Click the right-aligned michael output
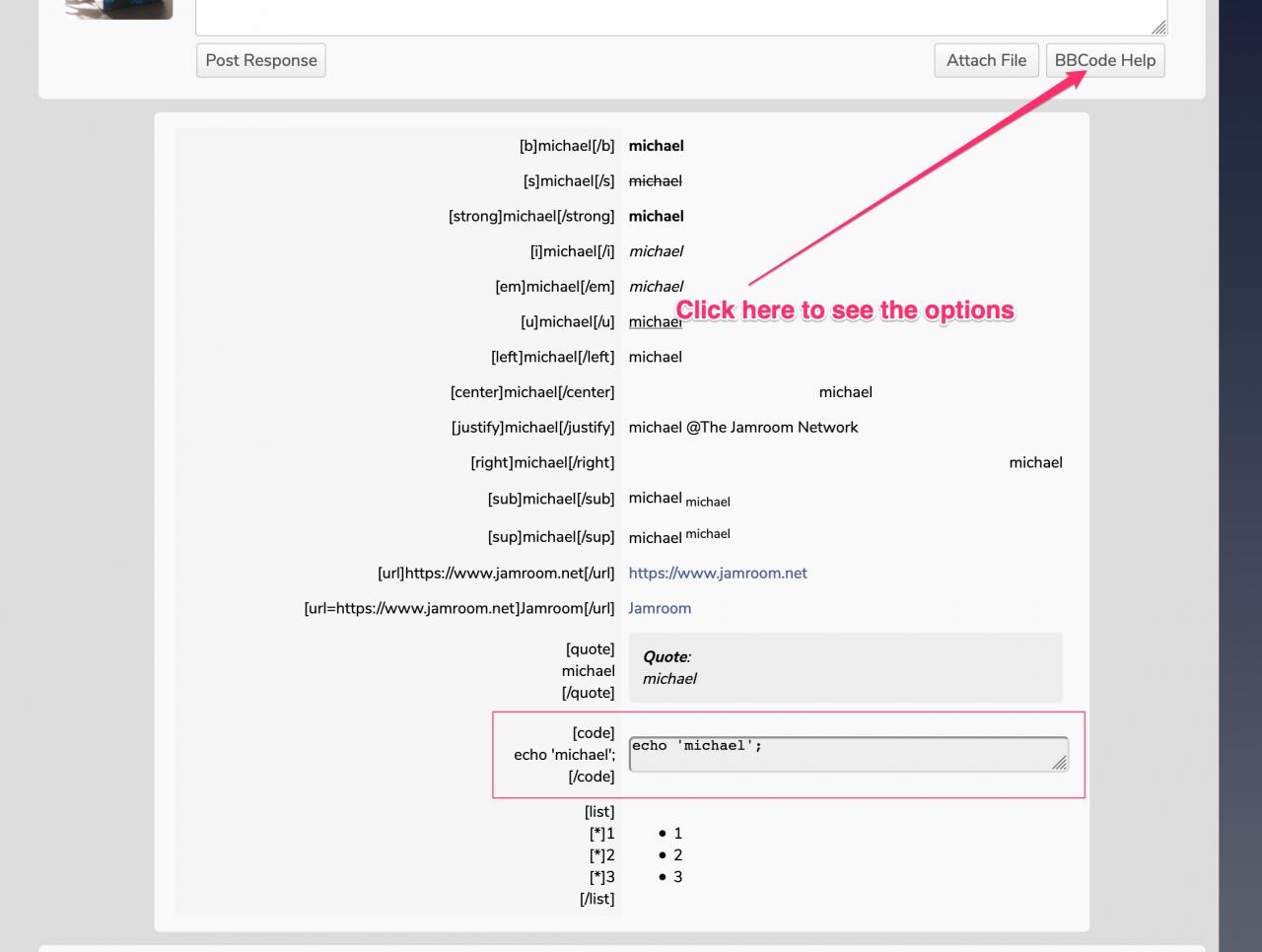The height and width of the screenshot is (952, 1262). (1036, 462)
